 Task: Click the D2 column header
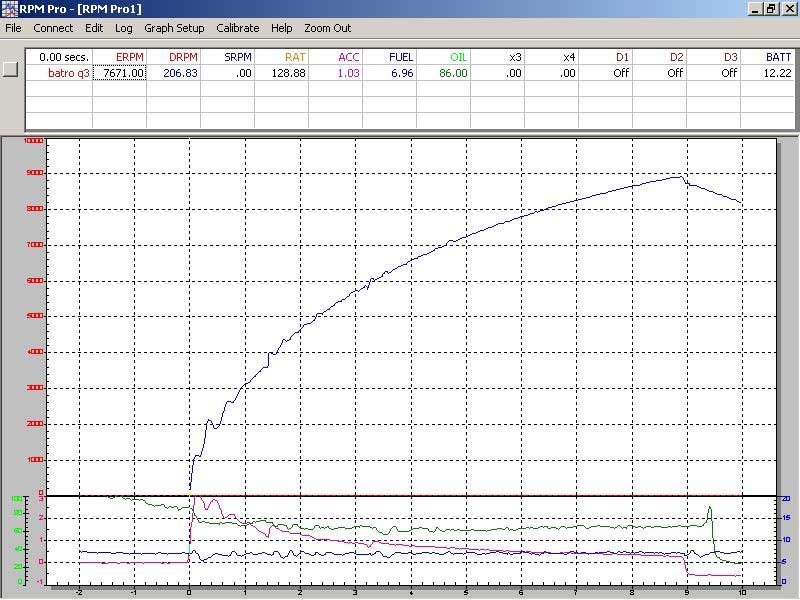(660, 57)
